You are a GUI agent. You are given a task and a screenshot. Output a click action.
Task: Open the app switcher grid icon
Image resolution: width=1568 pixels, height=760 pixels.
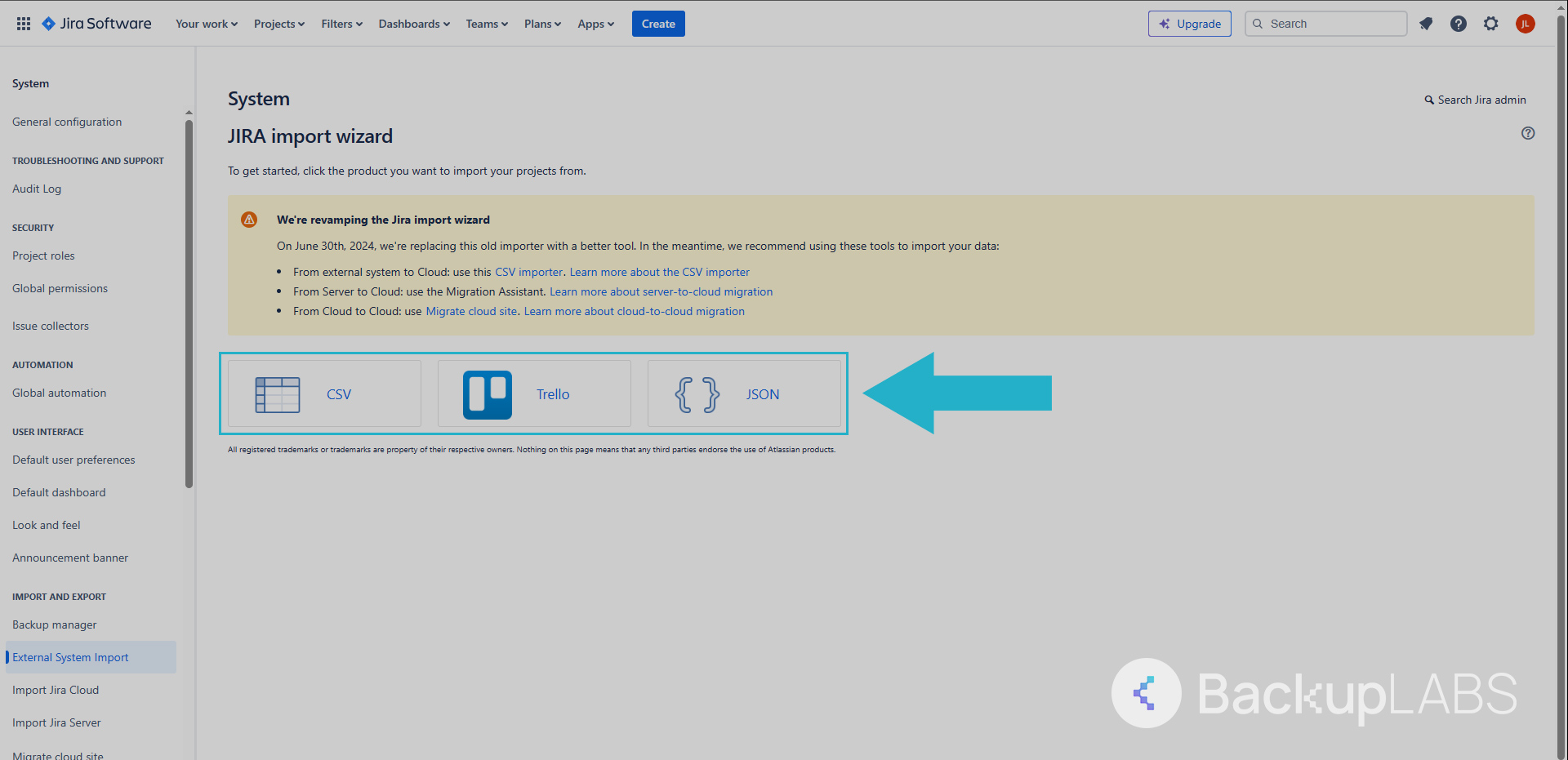pyautogui.click(x=24, y=24)
